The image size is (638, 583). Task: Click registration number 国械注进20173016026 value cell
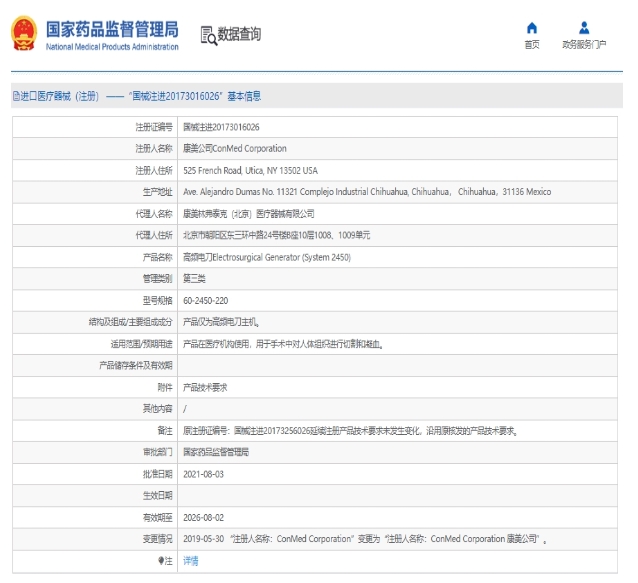[x=221, y=127]
